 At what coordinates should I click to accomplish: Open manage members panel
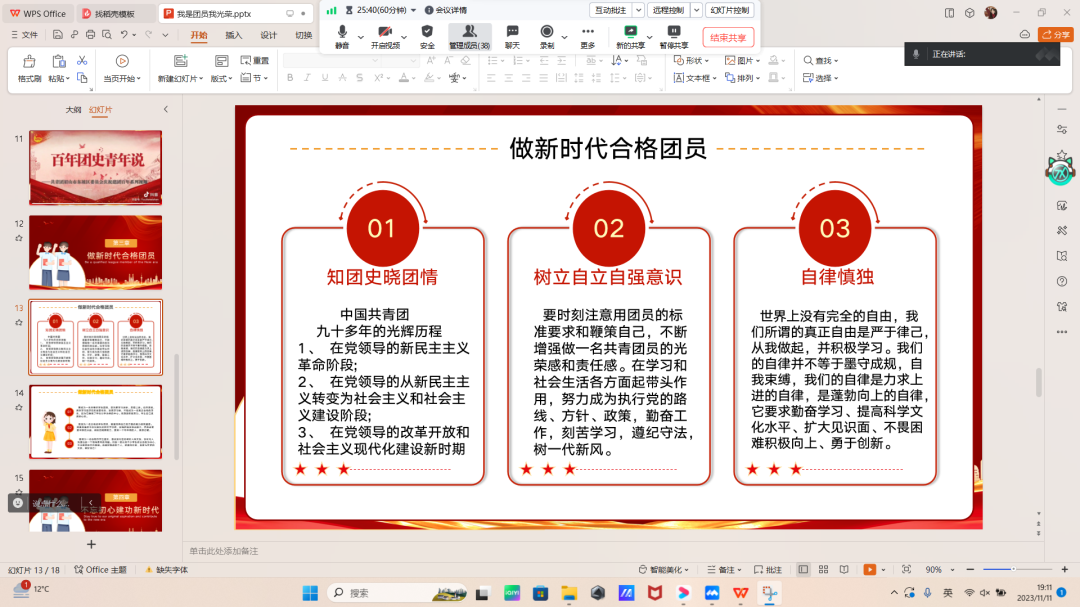pyautogui.click(x=469, y=36)
